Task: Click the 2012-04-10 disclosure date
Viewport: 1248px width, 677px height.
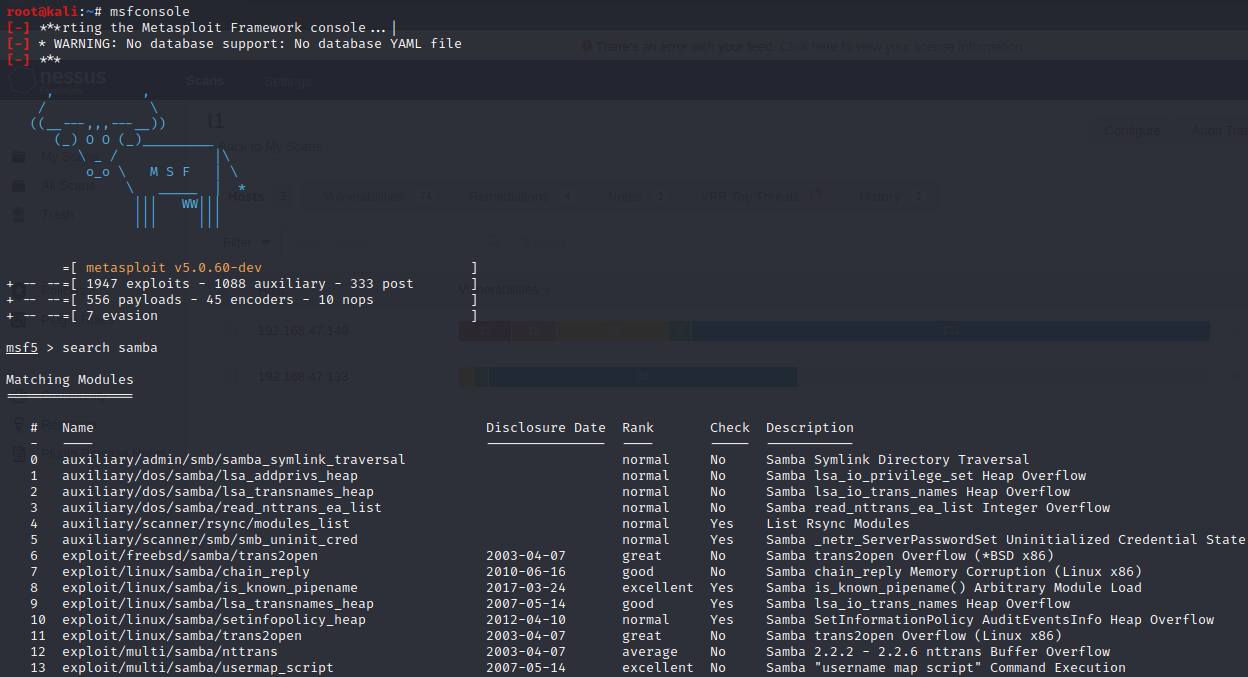Action: click(526, 620)
